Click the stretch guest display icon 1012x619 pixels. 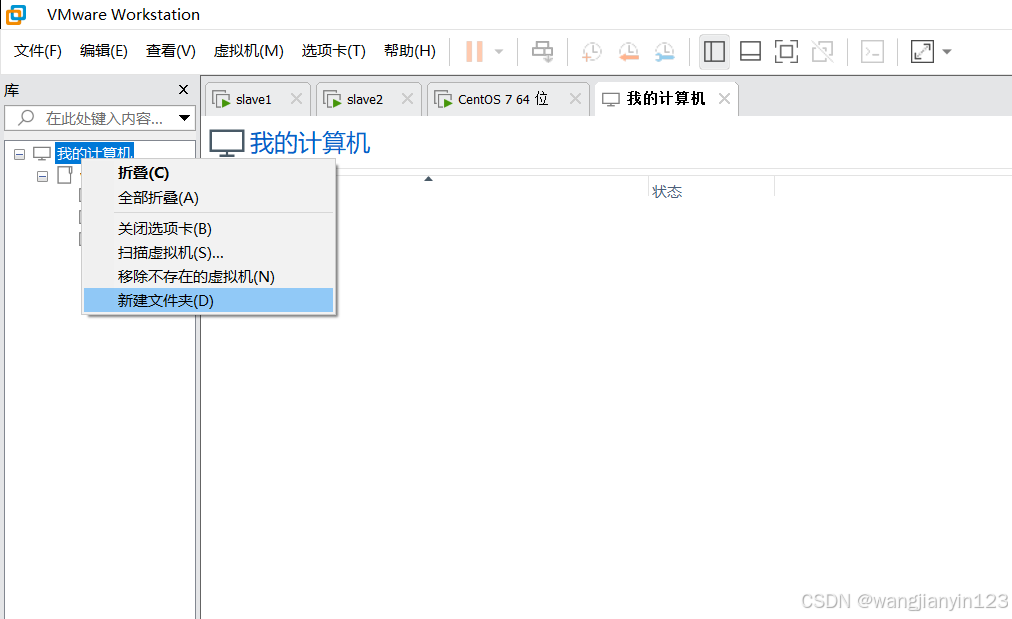point(922,52)
